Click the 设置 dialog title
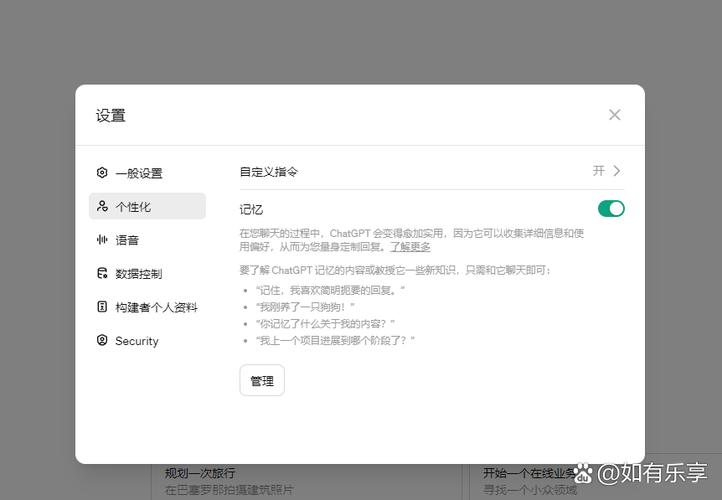Screen dimensions: 722x500 pos(111,115)
